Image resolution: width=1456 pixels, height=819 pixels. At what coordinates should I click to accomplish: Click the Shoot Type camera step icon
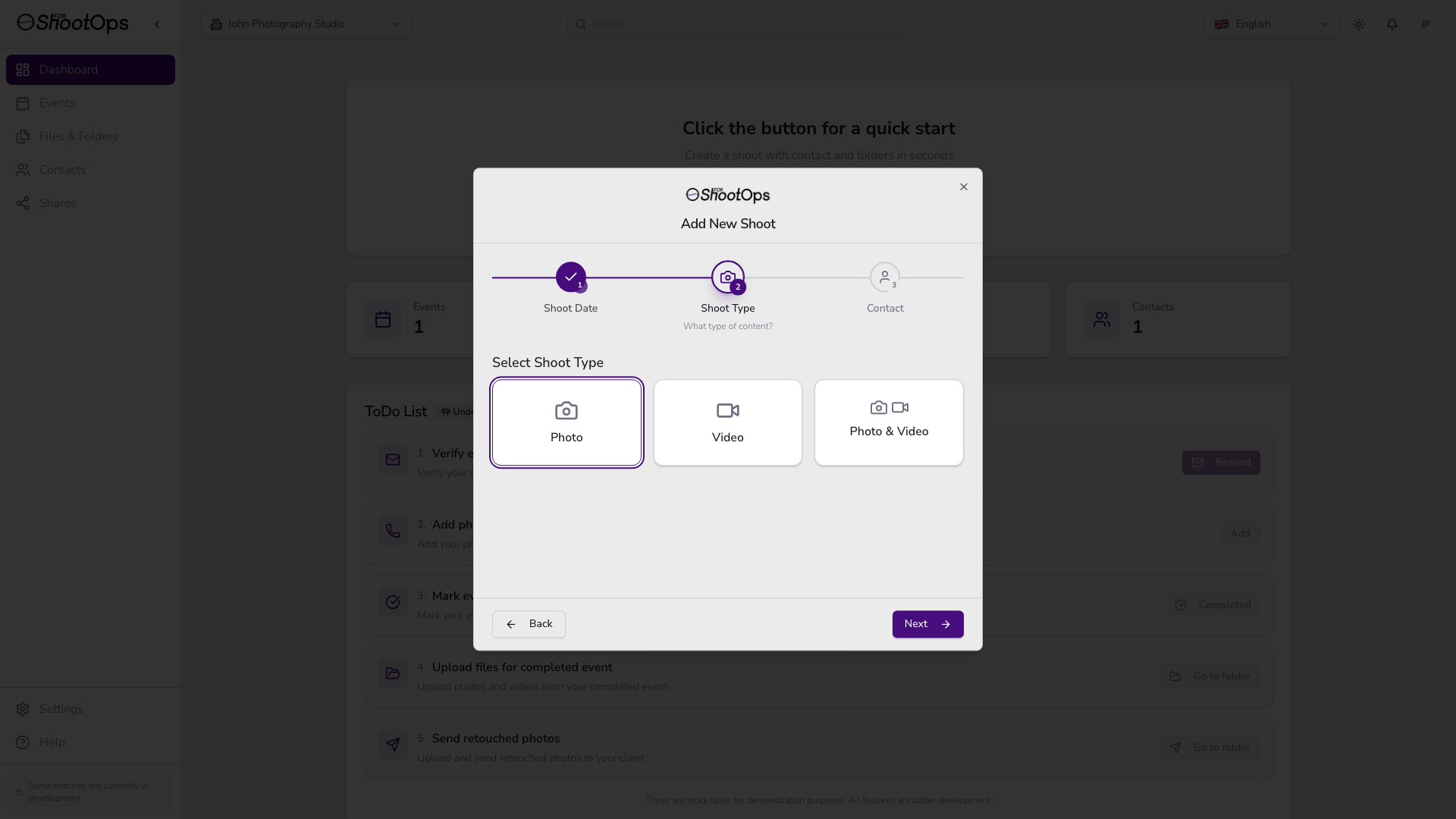[x=727, y=277]
